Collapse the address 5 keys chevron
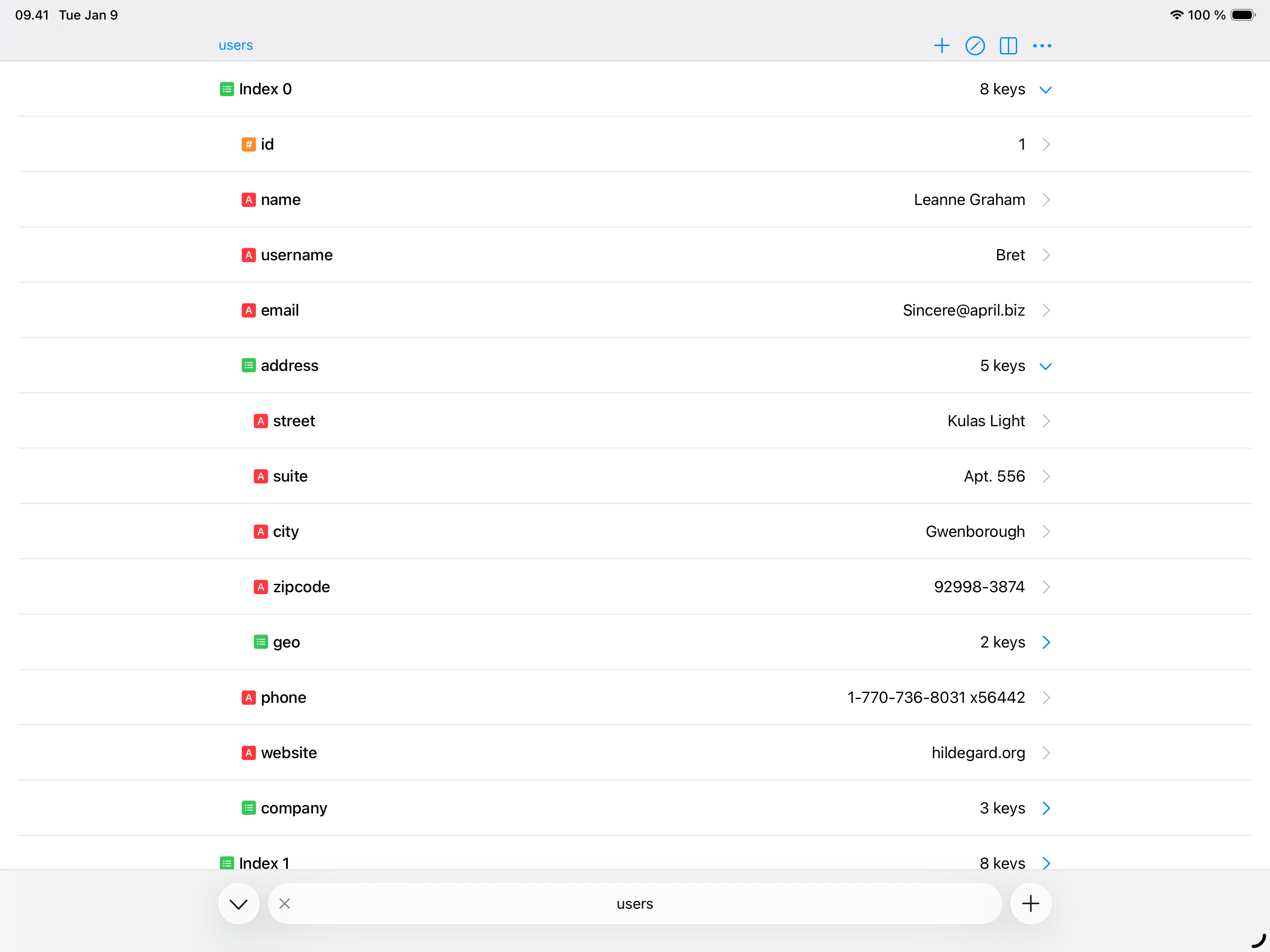The width and height of the screenshot is (1270, 952). pyautogui.click(x=1045, y=366)
